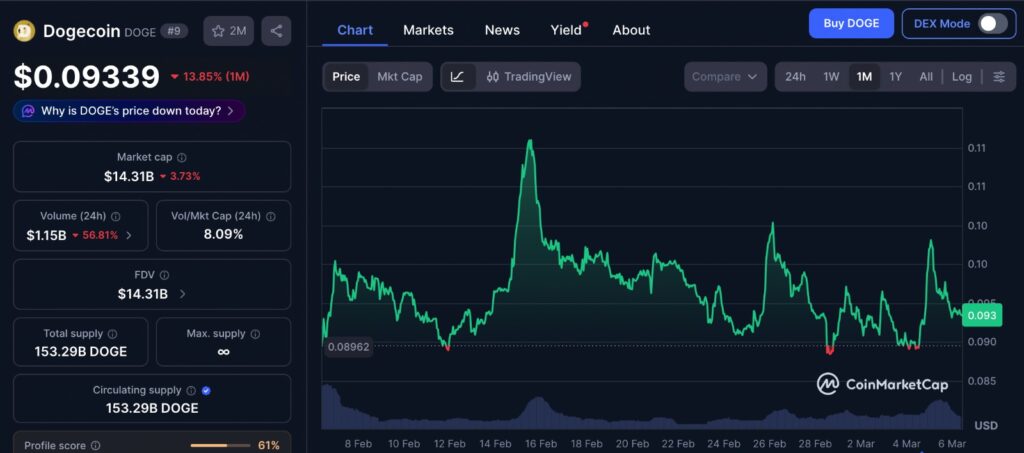Click the $14.31B market cap value
Viewport: 1024px width, 453px height.
pyautogui.click(x=129, y=176)
